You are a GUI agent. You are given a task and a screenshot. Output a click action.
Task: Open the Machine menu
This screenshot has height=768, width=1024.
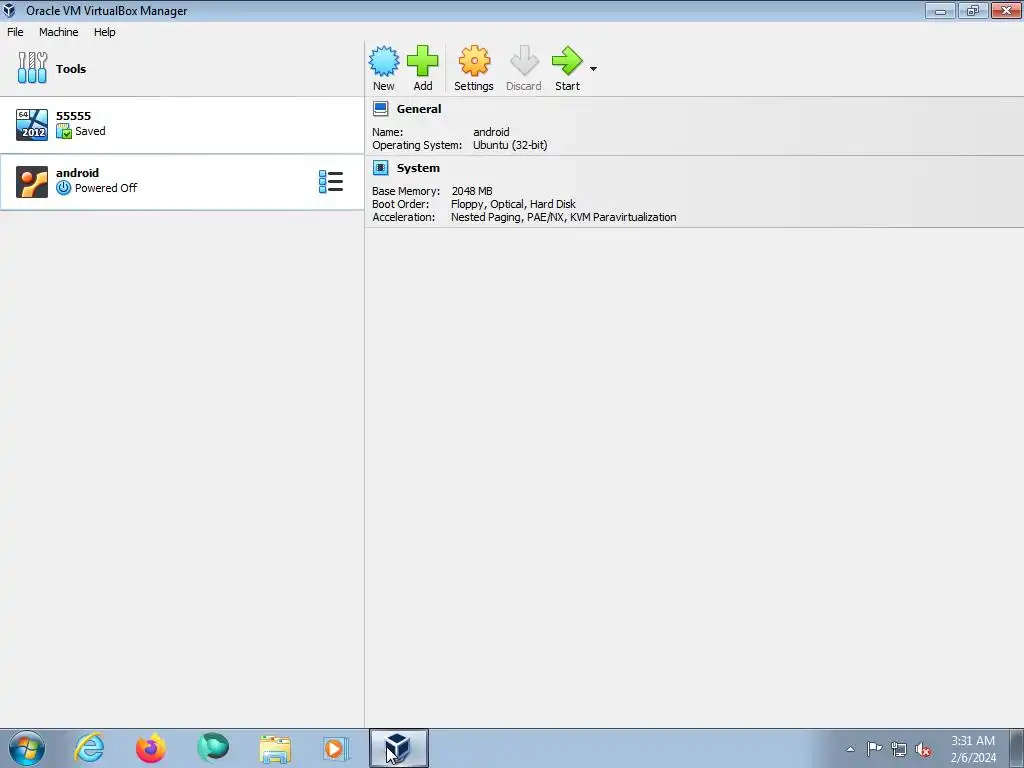pyautogui.click(x=59, y=32)
